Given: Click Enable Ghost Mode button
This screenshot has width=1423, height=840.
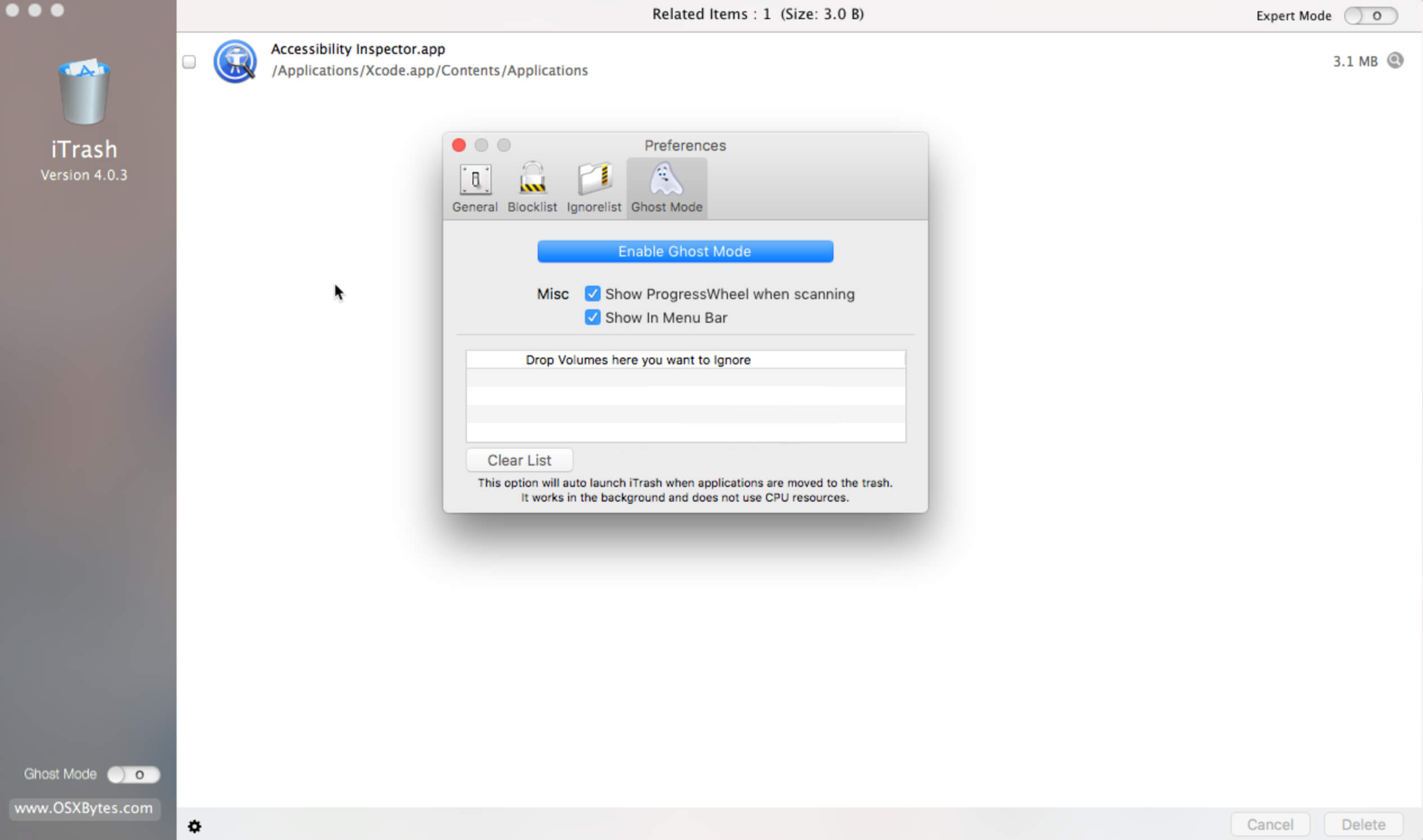Looking at the screenshot, I should 685,251.
